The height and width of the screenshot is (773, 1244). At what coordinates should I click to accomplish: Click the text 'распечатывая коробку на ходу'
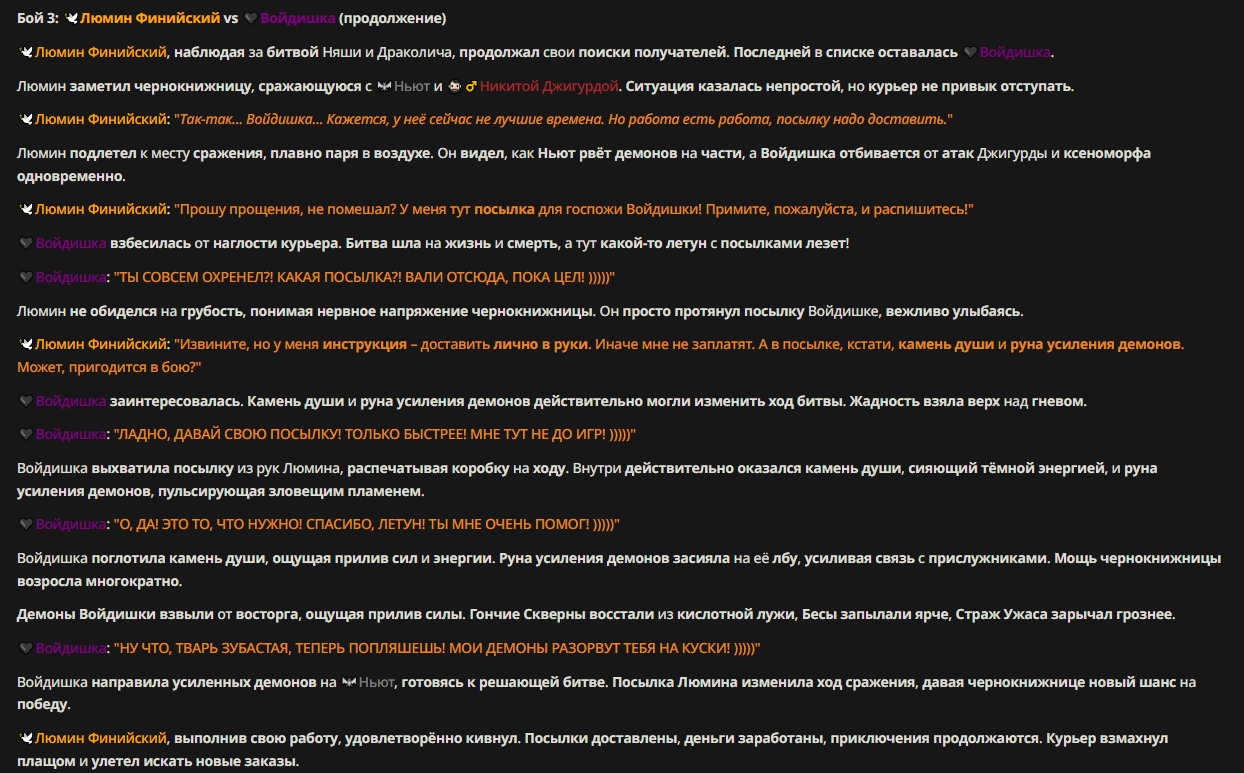(456, 468)
